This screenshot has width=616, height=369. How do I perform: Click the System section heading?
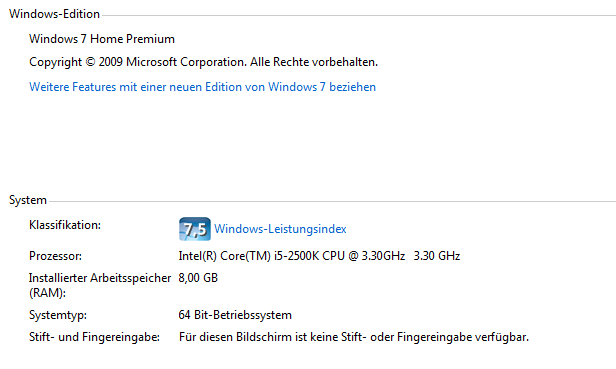click(x=28, y=200)
